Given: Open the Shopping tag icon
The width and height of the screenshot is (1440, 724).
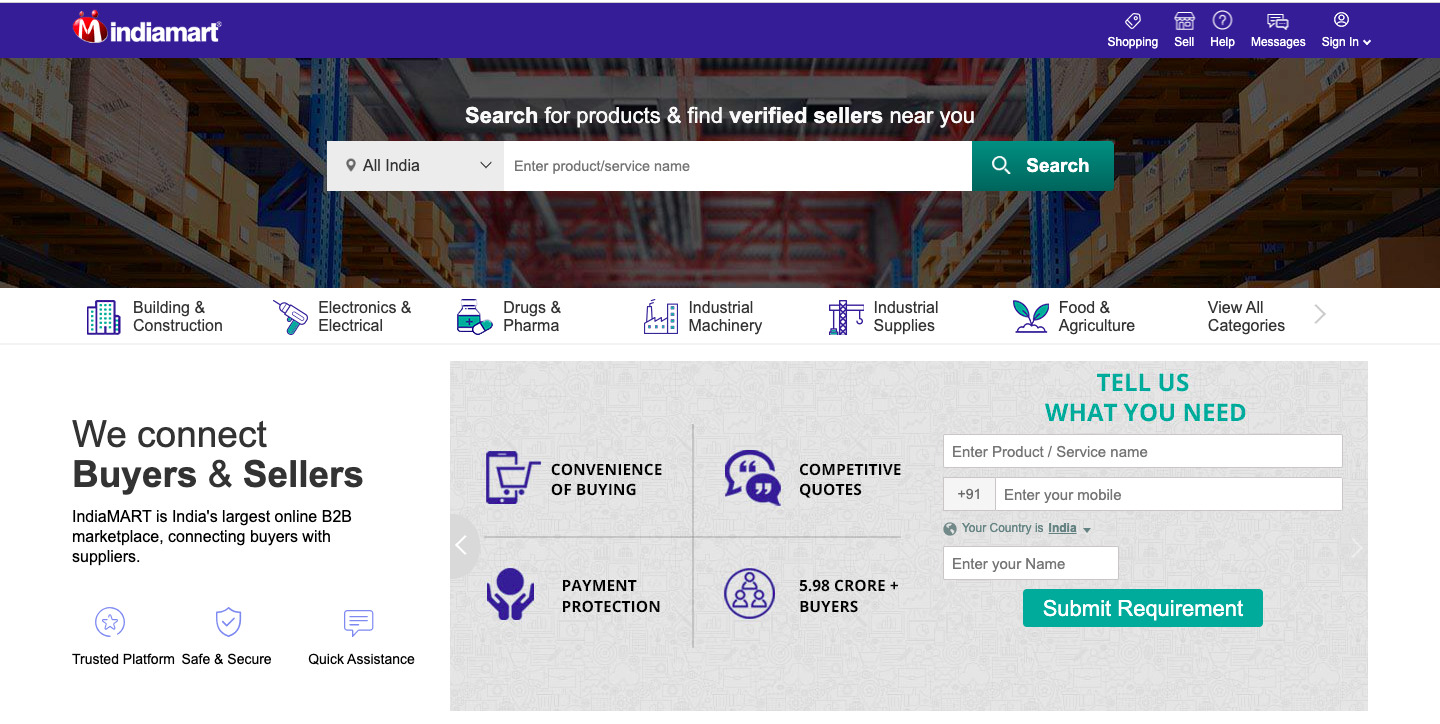Looking at the screenshot, I should point(1132,21).
